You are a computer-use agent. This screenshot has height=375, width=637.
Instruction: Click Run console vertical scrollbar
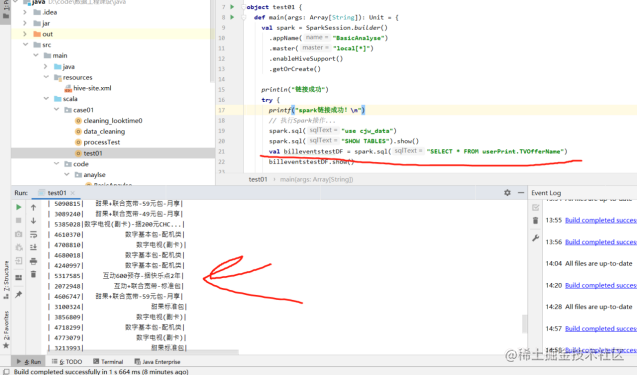524,323
